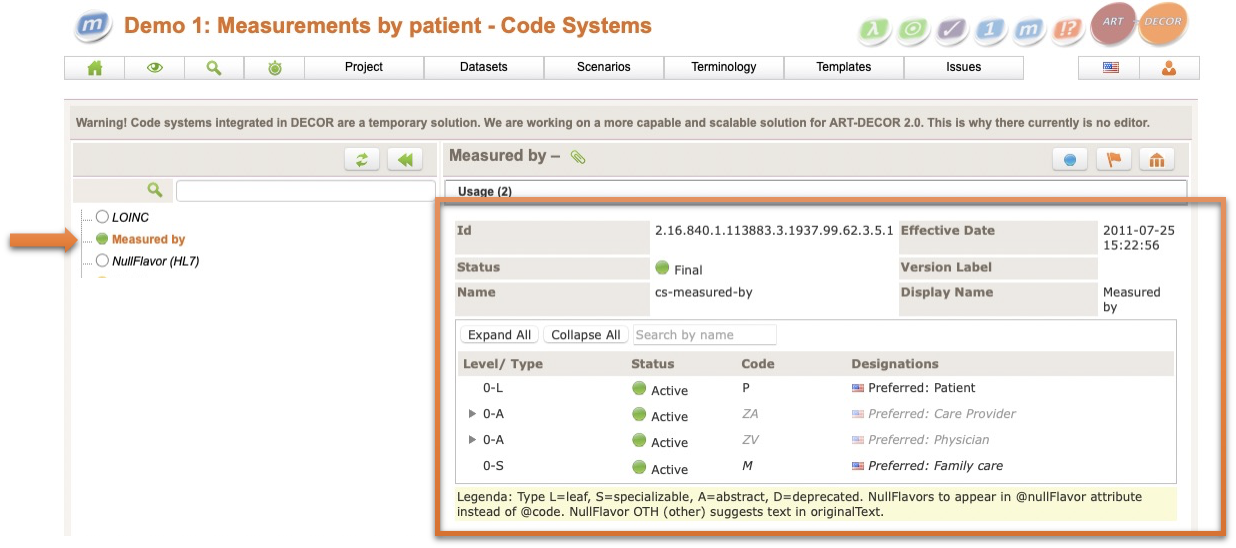Image resolution: width=1236 pixels, height=548 pixels.
Task: Click the eye icon in navigation bar
Action: click(155, 67)
